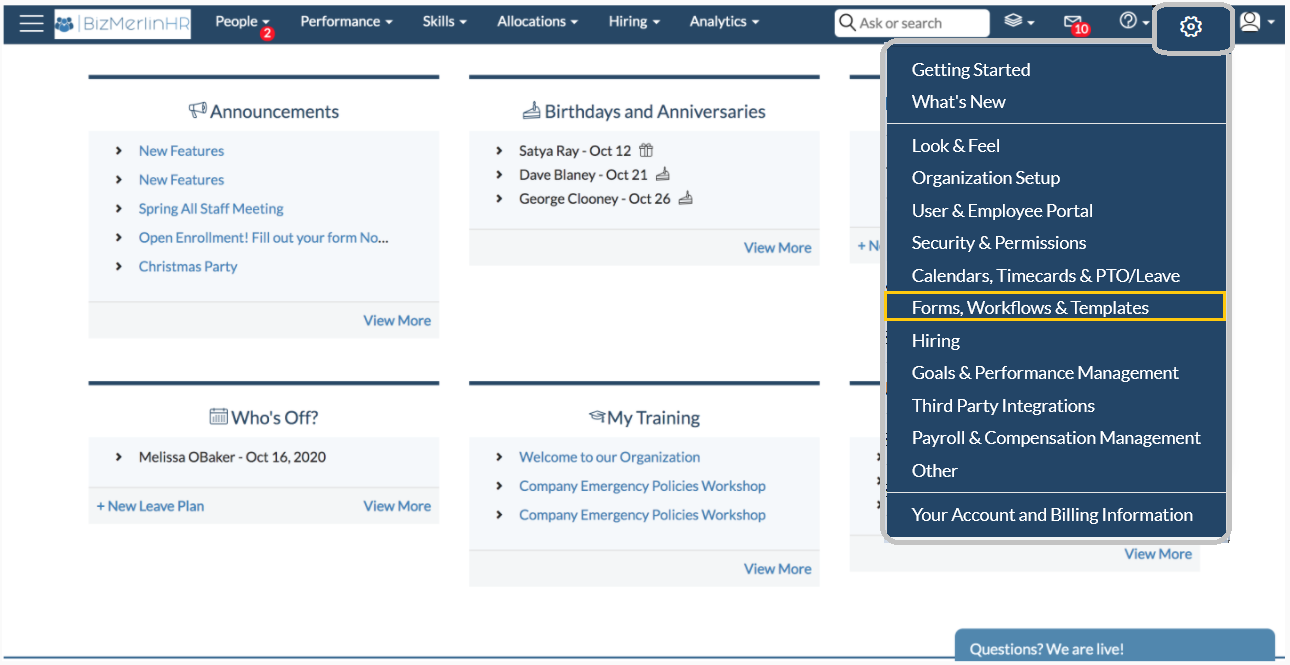
Task: Click Satya Ray - Oct 12 entry
Action: [x=575, y=151]
